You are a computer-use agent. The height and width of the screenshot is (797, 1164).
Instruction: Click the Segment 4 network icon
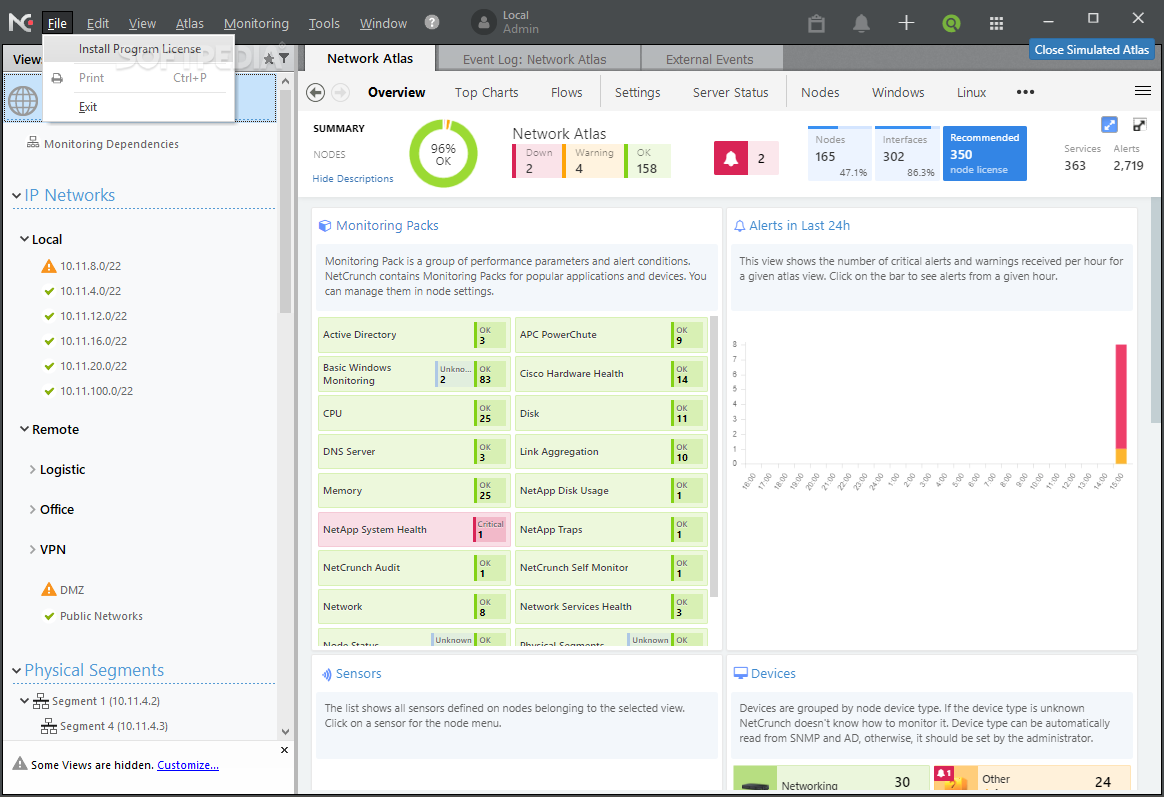tap(49, 726)
